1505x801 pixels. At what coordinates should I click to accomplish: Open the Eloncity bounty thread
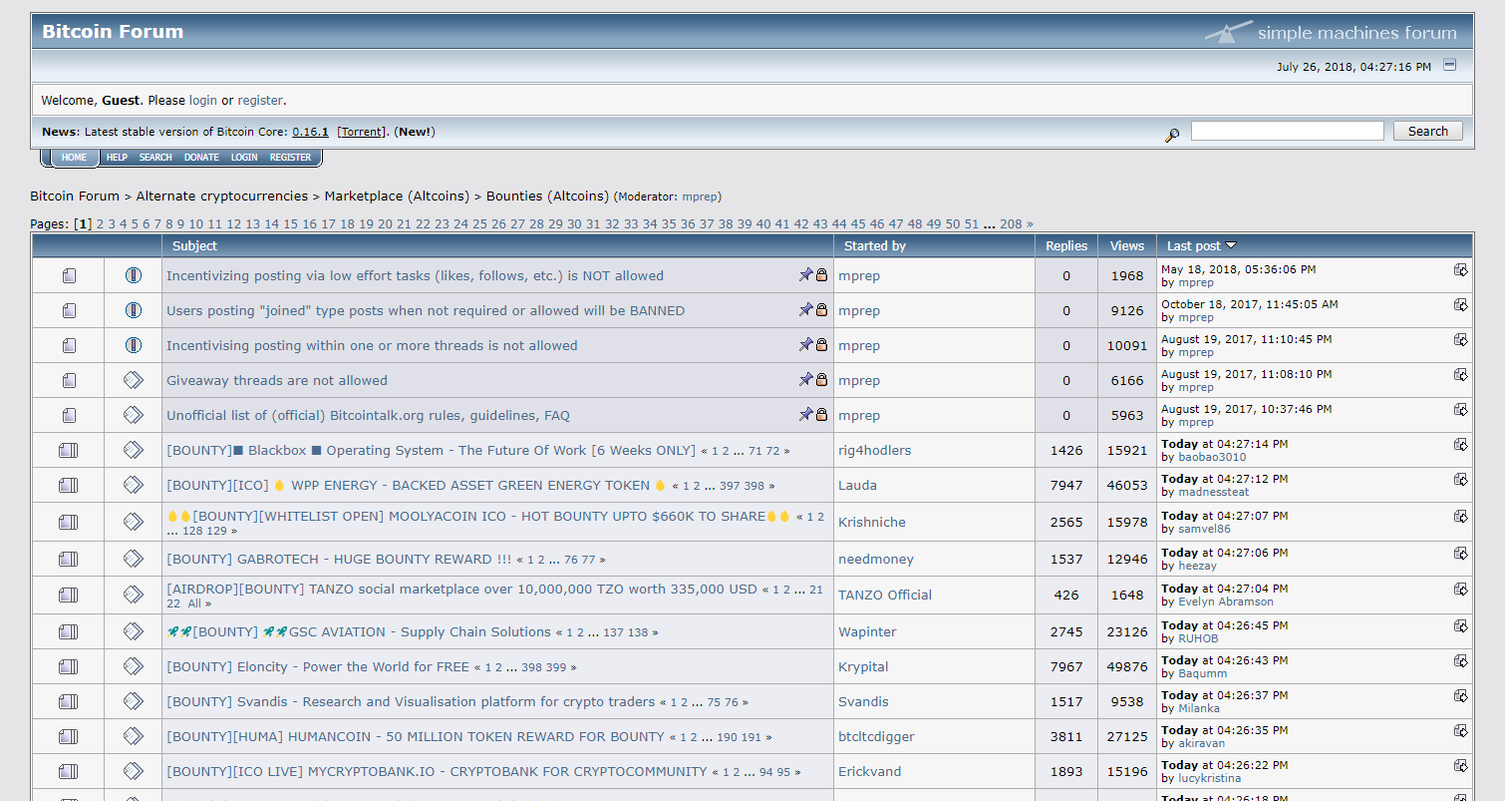318,667
